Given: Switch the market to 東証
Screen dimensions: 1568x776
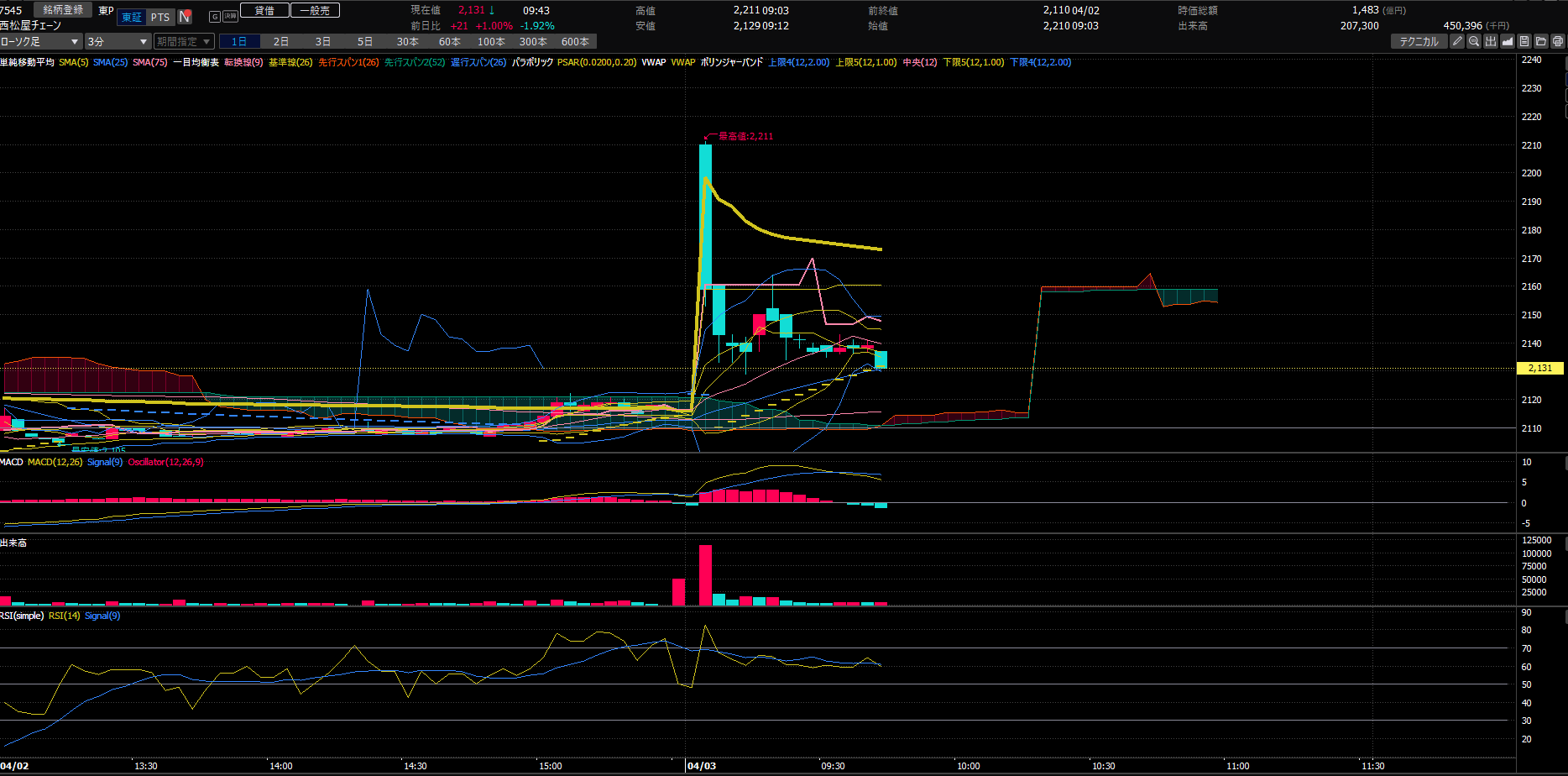Looking at the screenshot, I should pyautogui.click(x=132, y=17).
